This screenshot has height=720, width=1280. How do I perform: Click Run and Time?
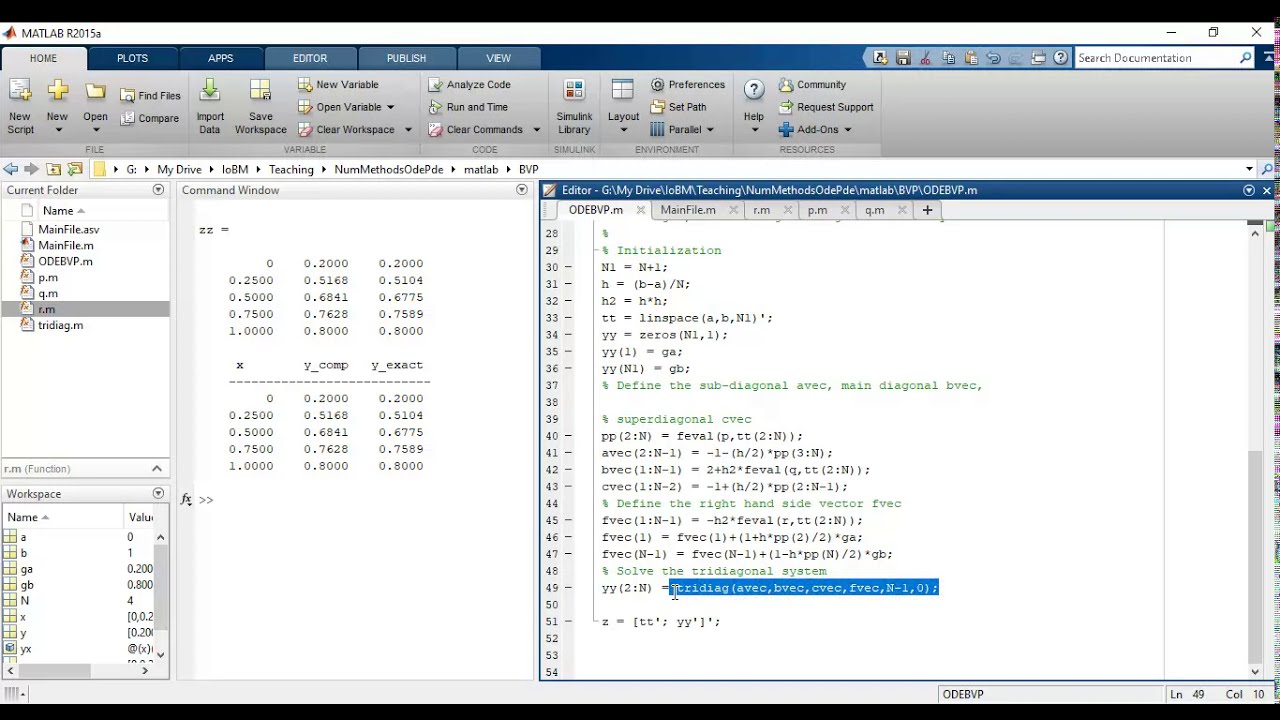468,107
